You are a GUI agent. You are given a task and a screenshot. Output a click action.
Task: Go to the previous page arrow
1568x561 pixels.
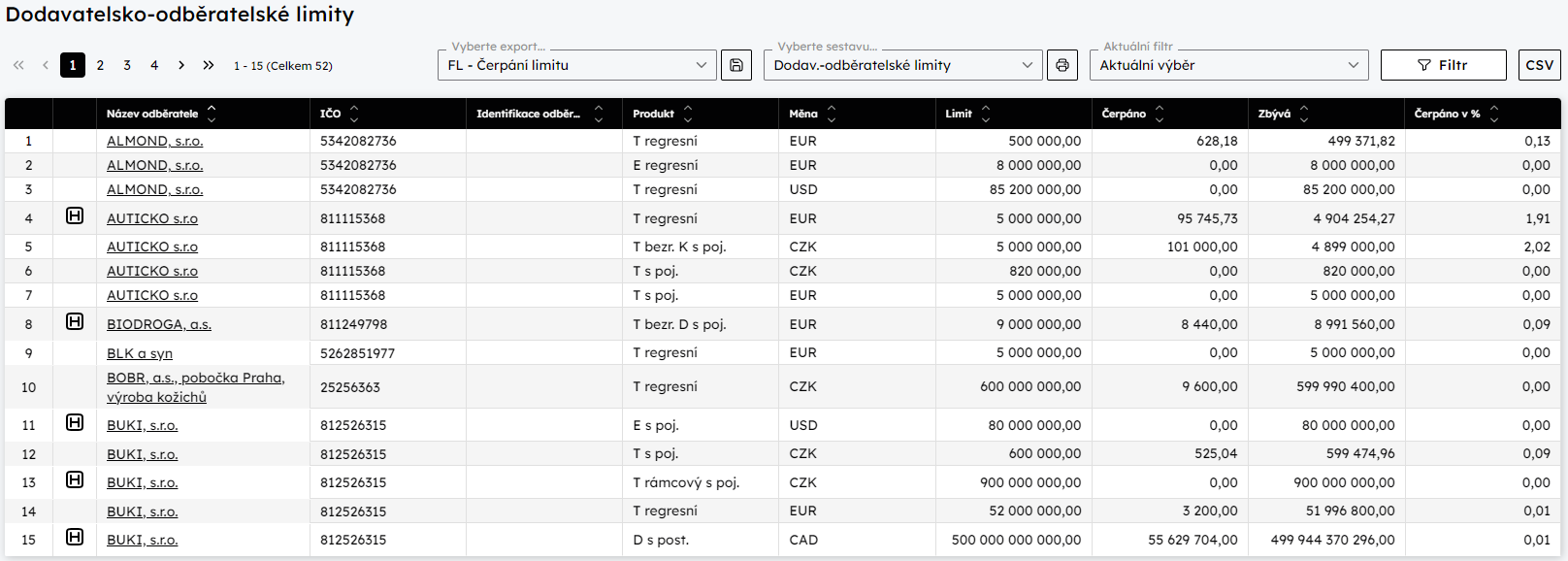[46, 65]
